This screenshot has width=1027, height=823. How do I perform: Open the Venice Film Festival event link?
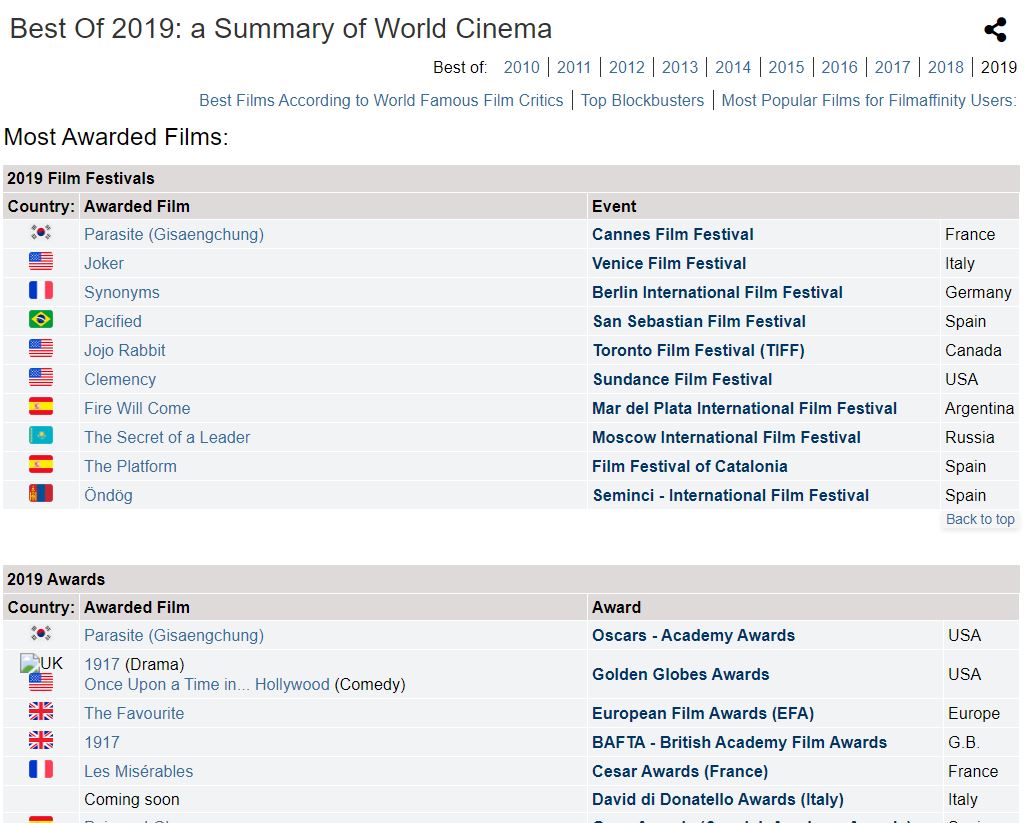click(x=669, y=263)
